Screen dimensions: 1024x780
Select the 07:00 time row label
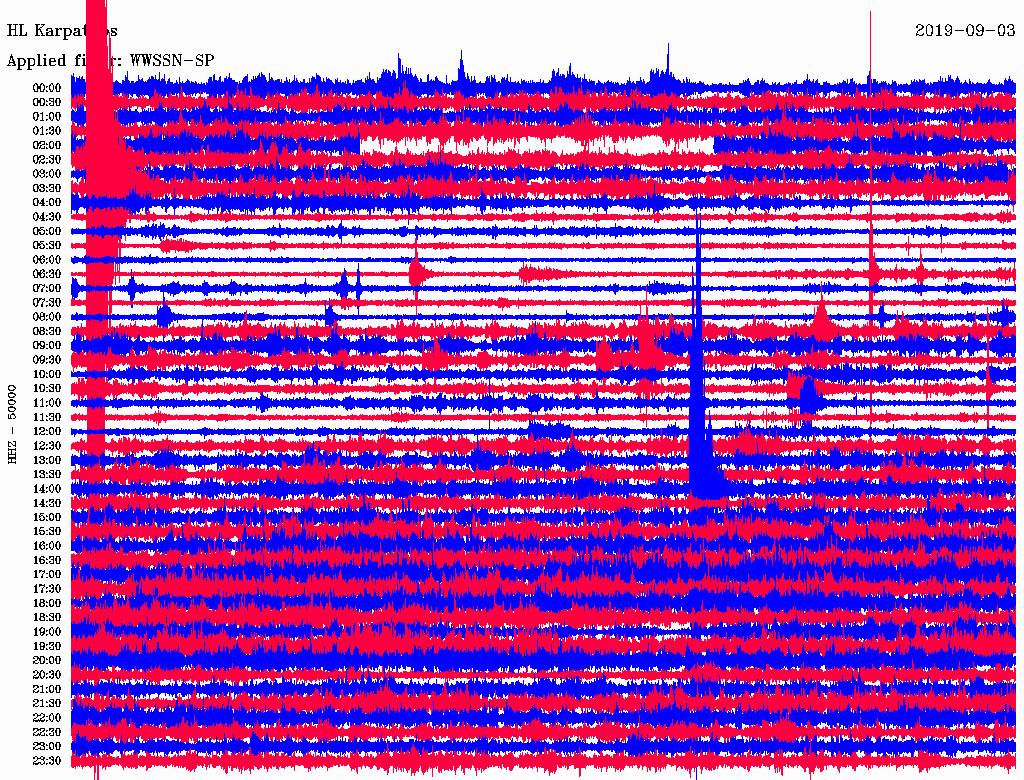tap(48, 288)
